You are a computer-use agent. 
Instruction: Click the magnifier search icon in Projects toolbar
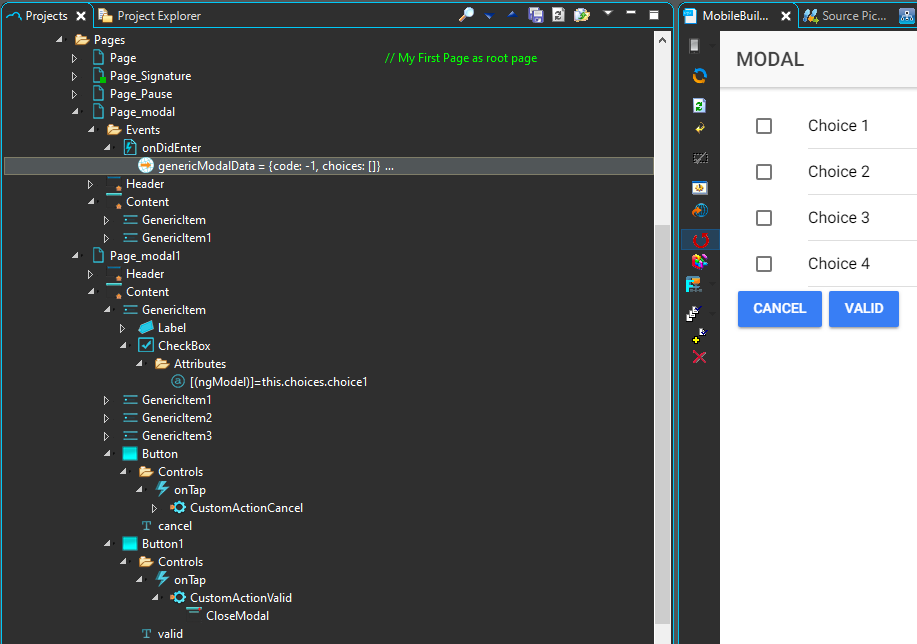click(x=466, y=15)
